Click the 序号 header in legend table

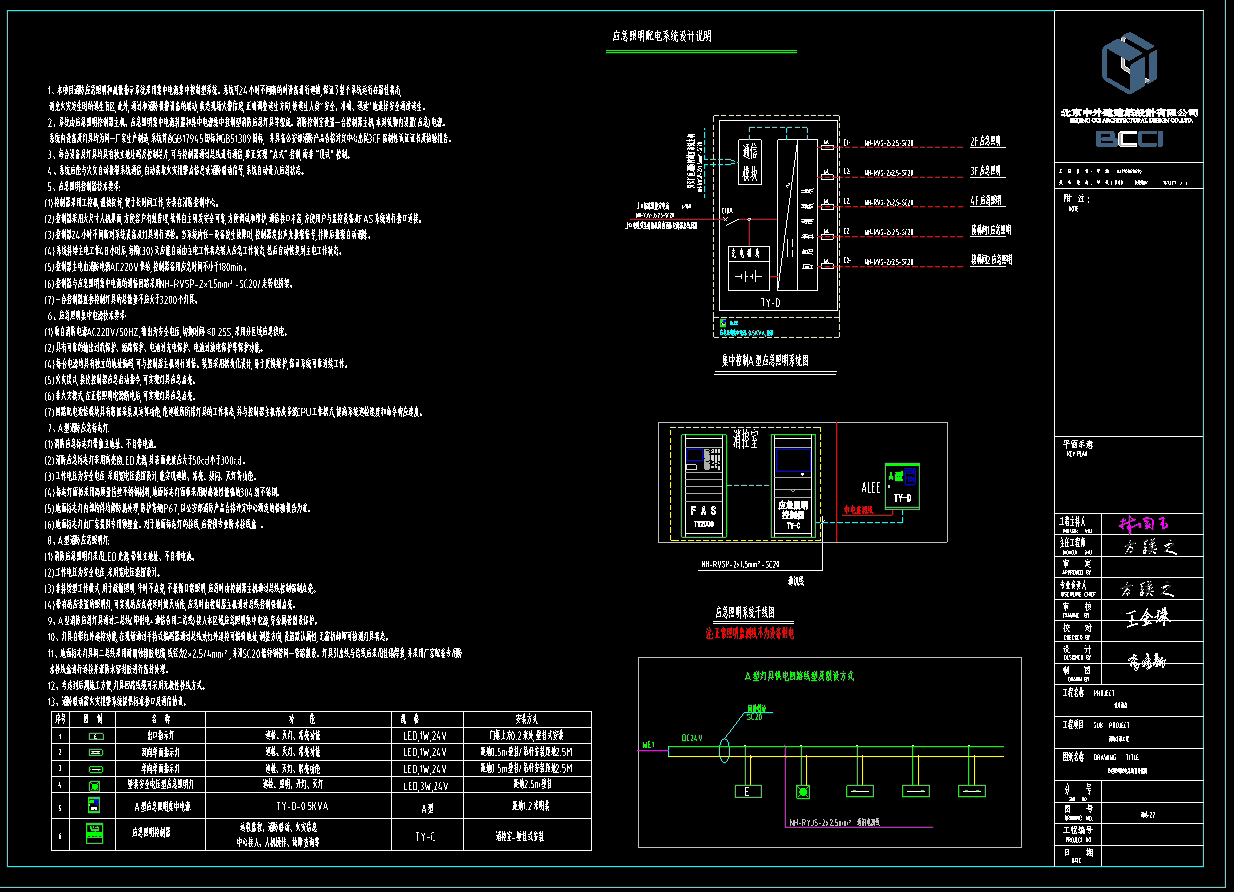[60, 719]
